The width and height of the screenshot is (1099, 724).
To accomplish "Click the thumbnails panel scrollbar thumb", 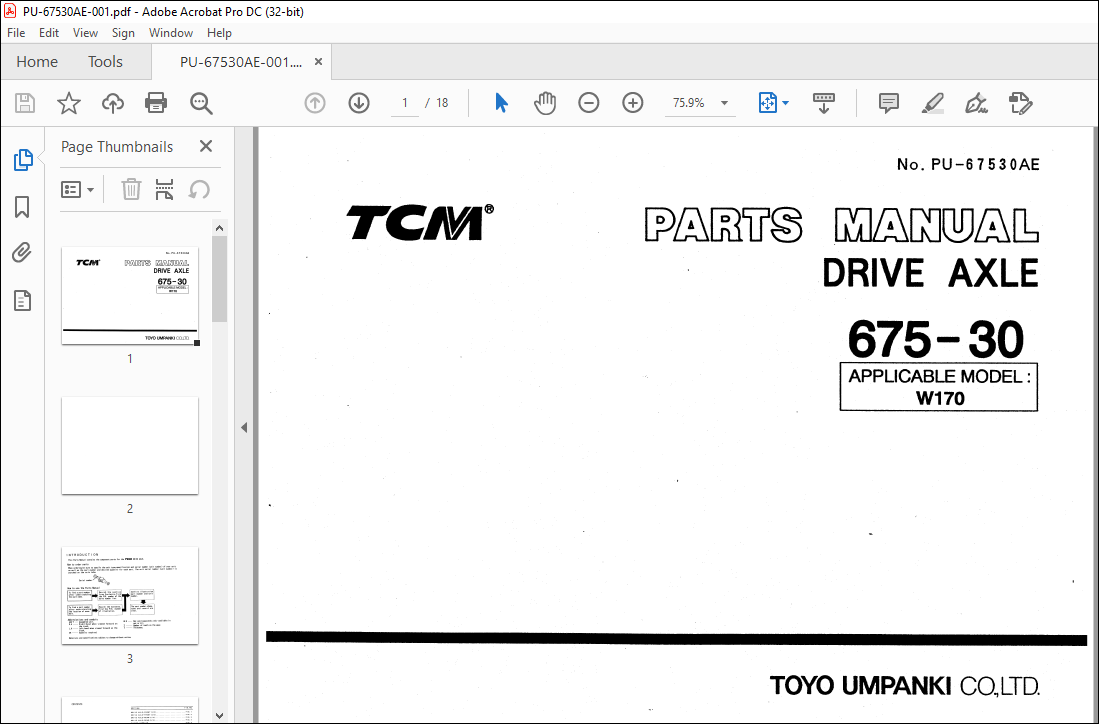I will [219, 279].
